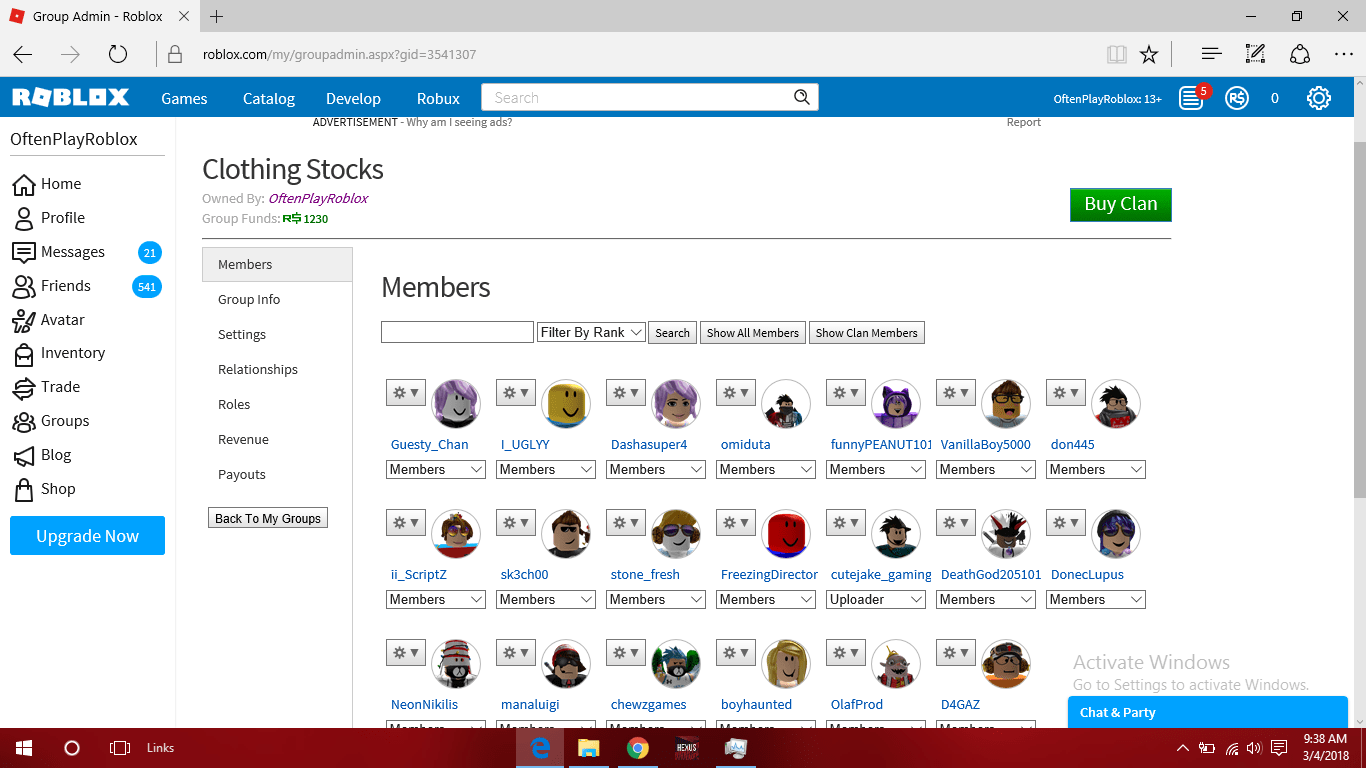The height and width of the screenshot is (768, 1366).
Task: Change the rank dropdown for stone_fresh
Action: [656, 599]
